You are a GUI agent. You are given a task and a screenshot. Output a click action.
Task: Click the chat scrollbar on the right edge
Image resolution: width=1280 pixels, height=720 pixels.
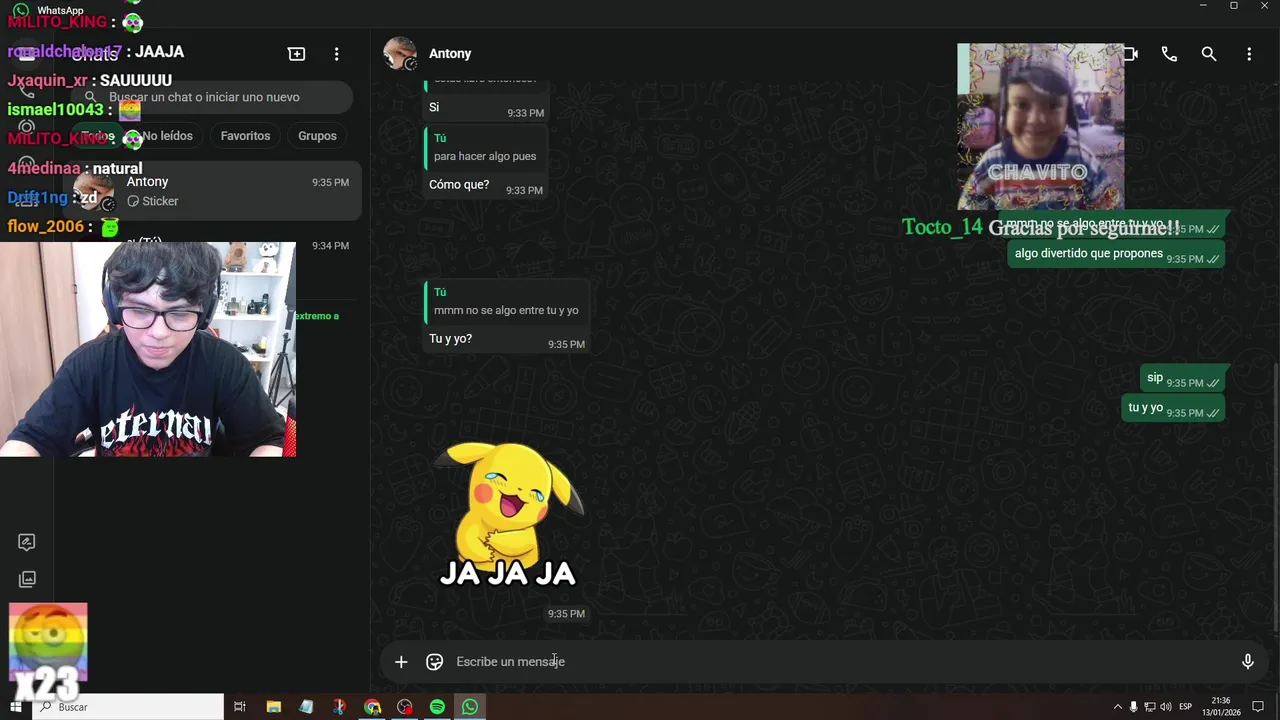tap(1276, 495)
